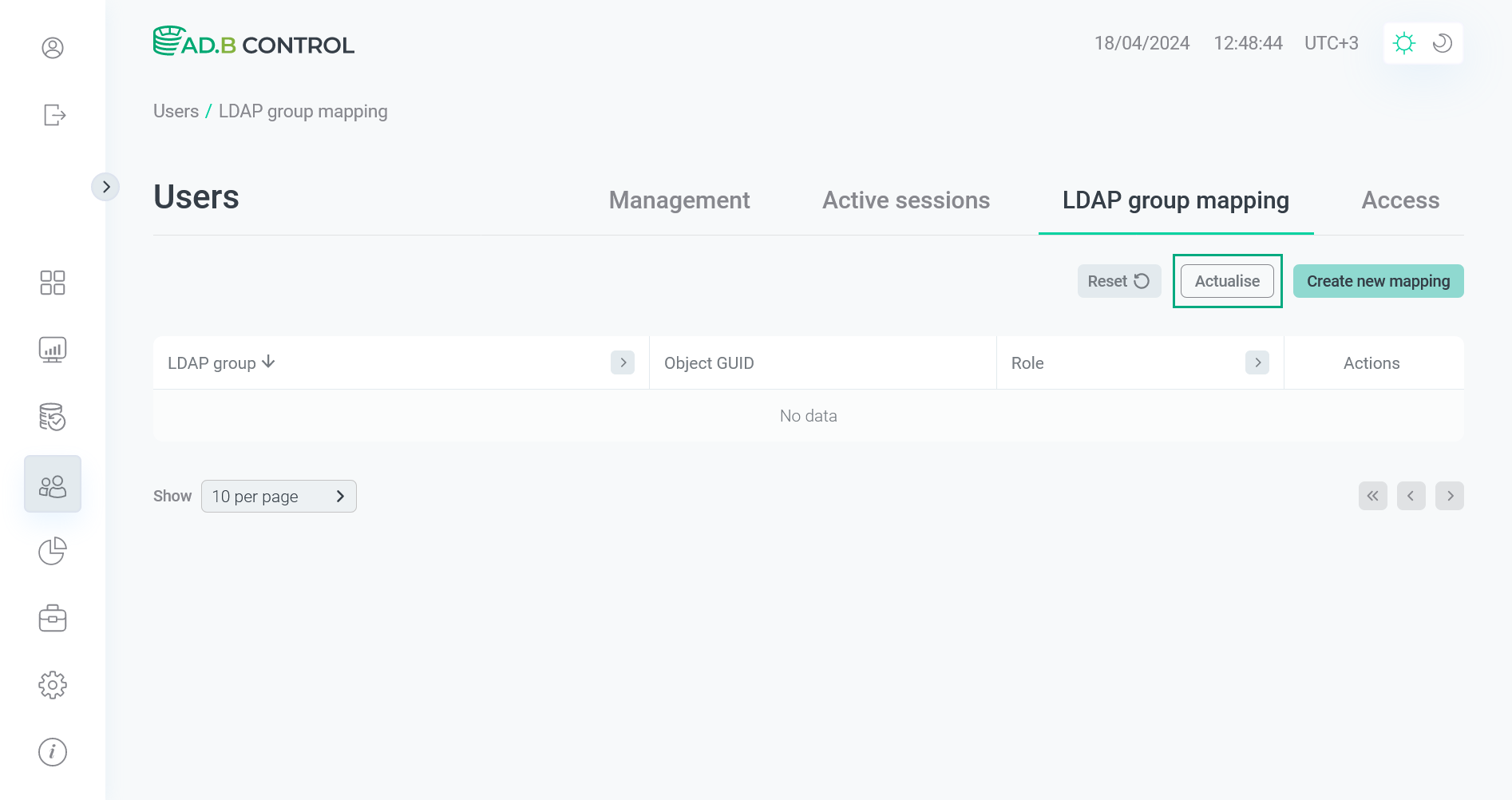
Task: Open the 10 per page dropdown
Action: point(279,496)
